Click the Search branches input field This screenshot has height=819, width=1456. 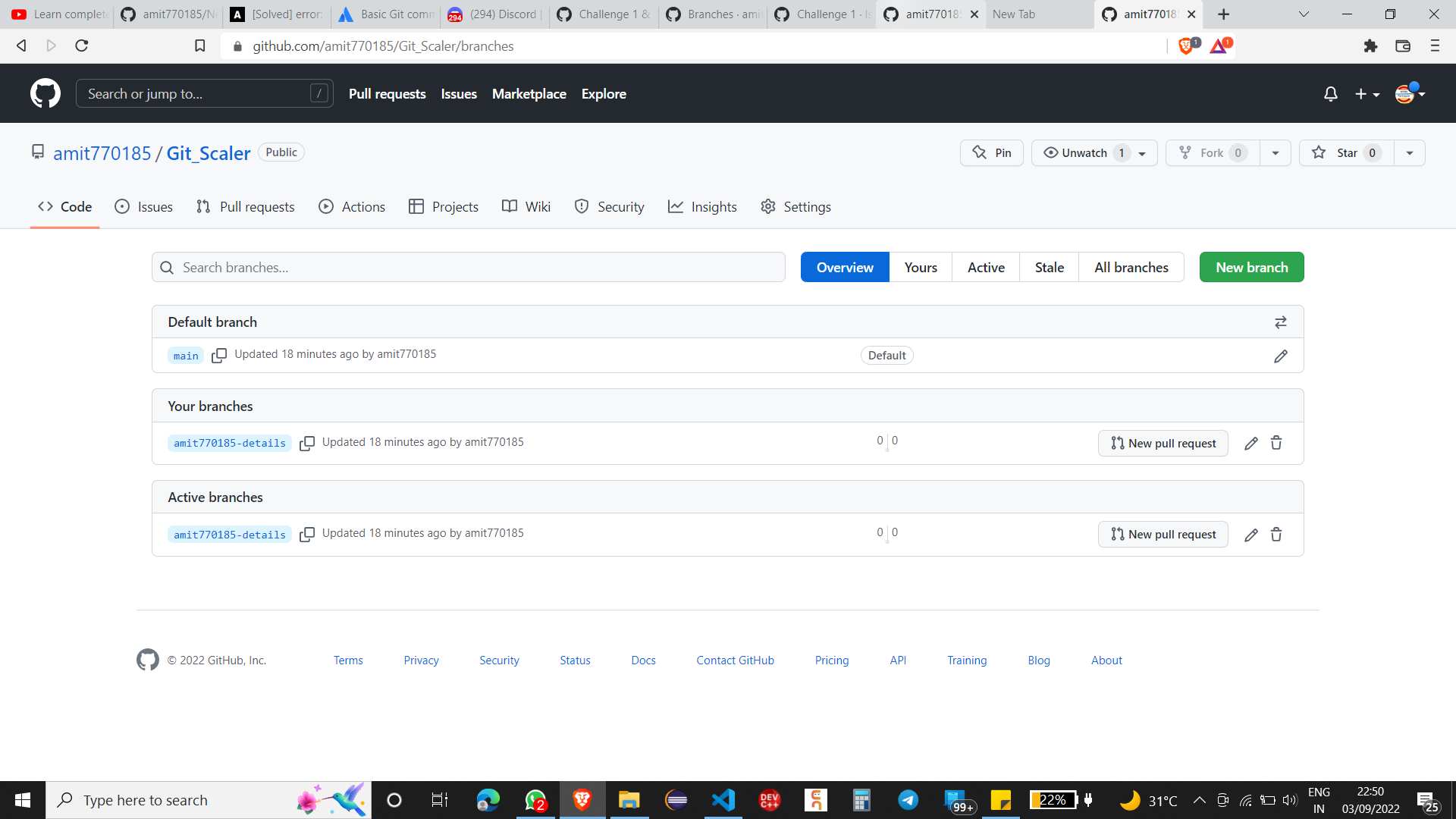pyautogui.click(x=468, y=267)
